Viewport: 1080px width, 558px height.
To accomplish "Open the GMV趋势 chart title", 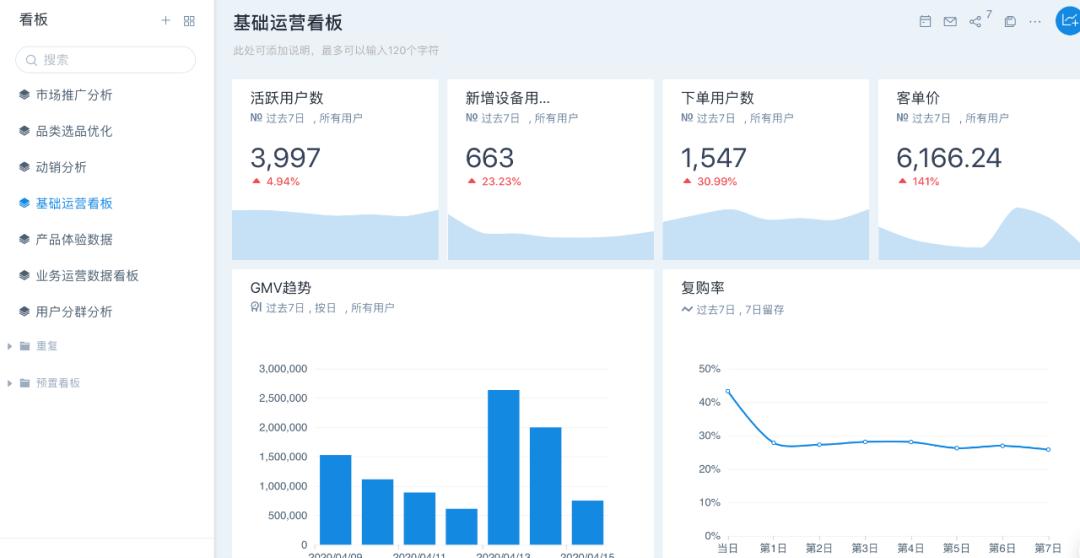I will [280, 288].
